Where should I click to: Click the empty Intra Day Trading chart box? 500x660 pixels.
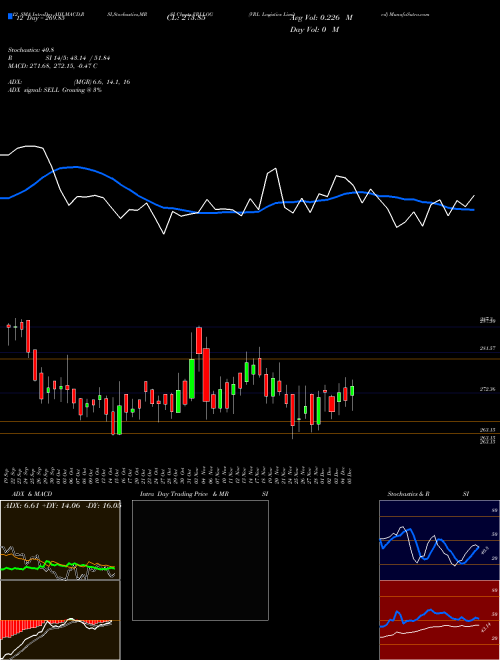click(200, 560)
